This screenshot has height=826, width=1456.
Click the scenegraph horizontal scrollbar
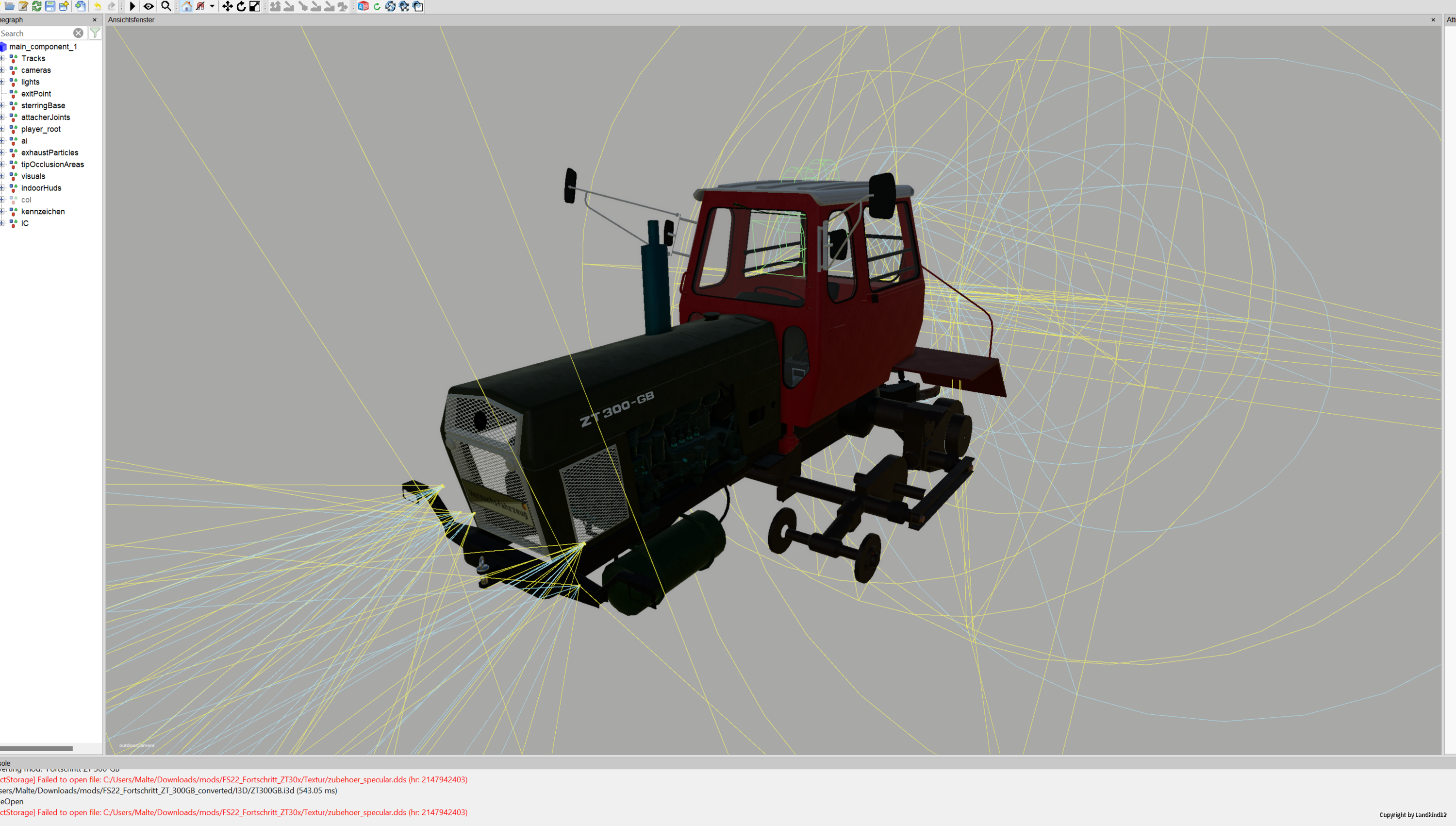[x=36, y=748]
